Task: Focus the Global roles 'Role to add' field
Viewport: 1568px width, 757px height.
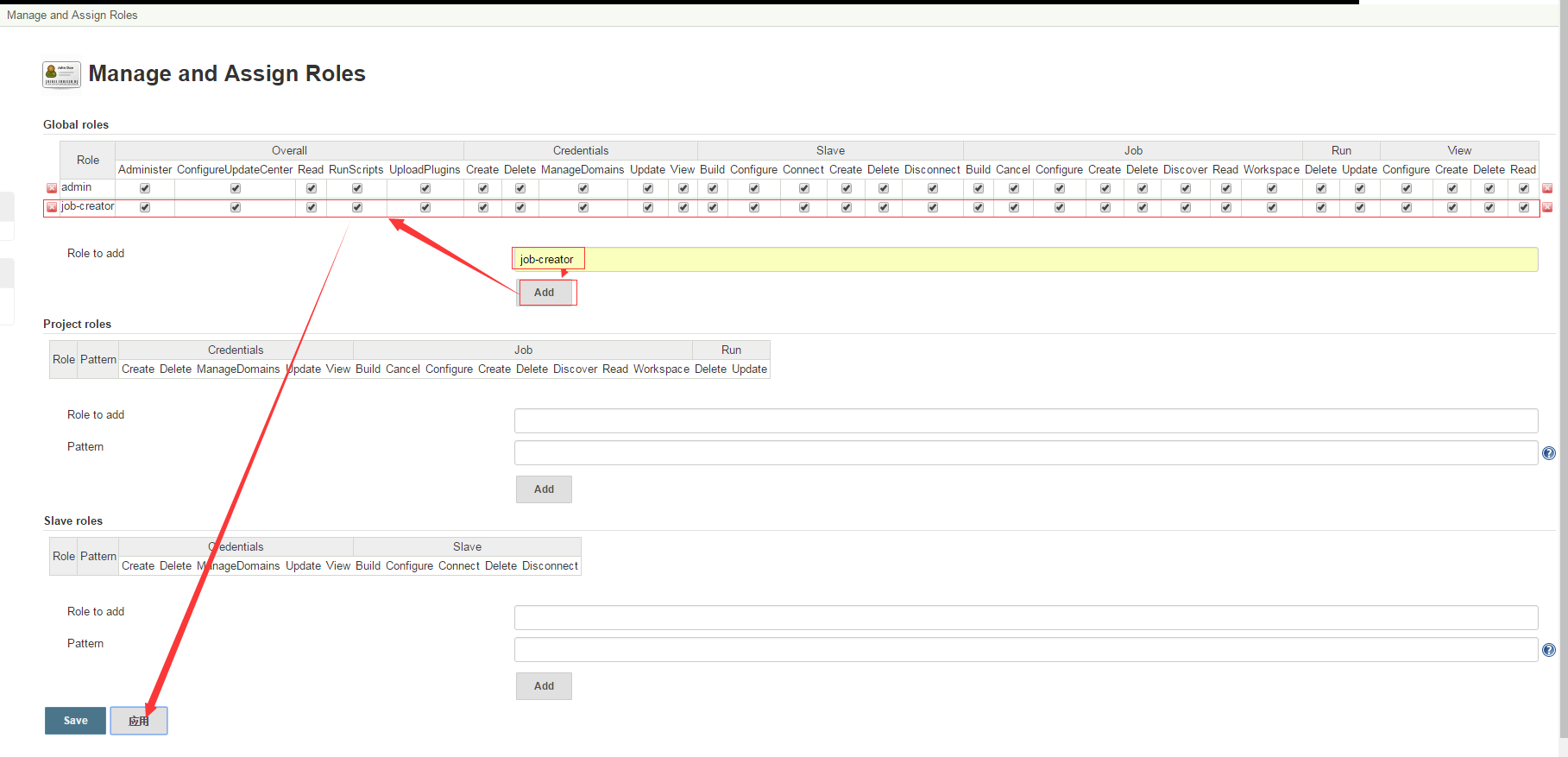Action: coord(1026,259)
